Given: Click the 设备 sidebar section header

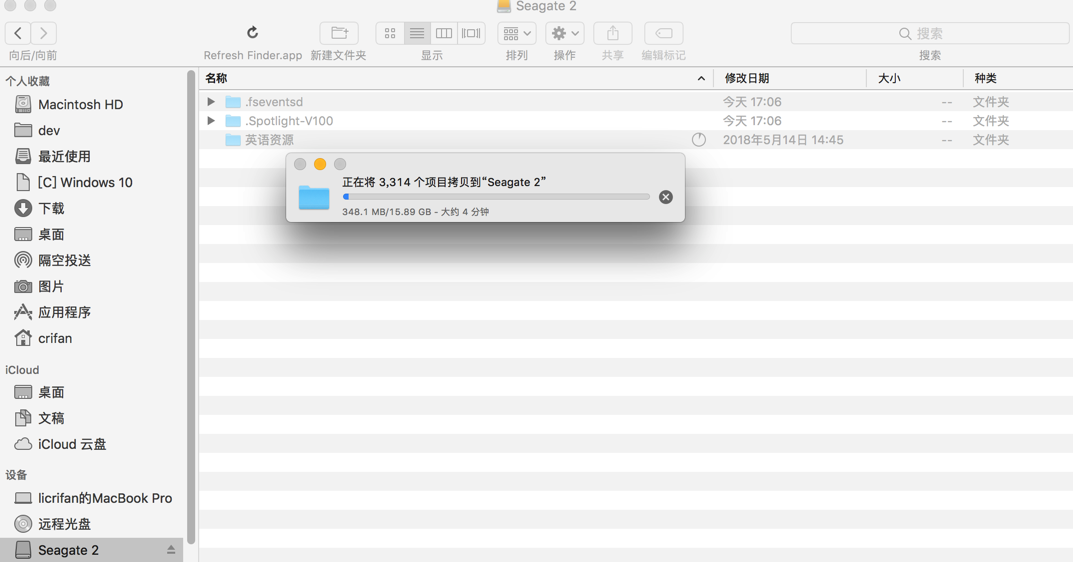Looking at the screenshot, I should point(16,475).
